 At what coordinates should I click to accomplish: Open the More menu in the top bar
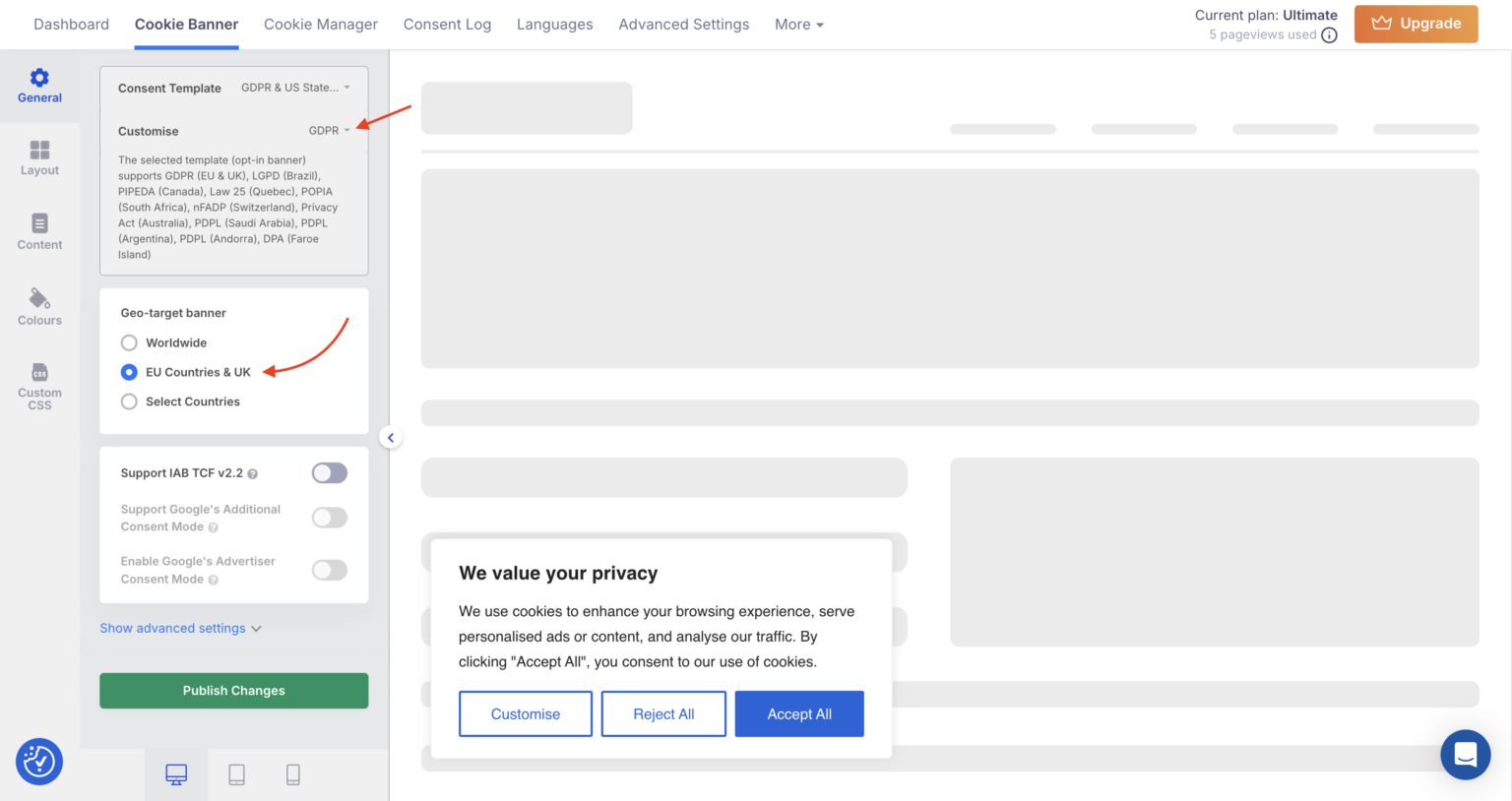click(798, 24)
